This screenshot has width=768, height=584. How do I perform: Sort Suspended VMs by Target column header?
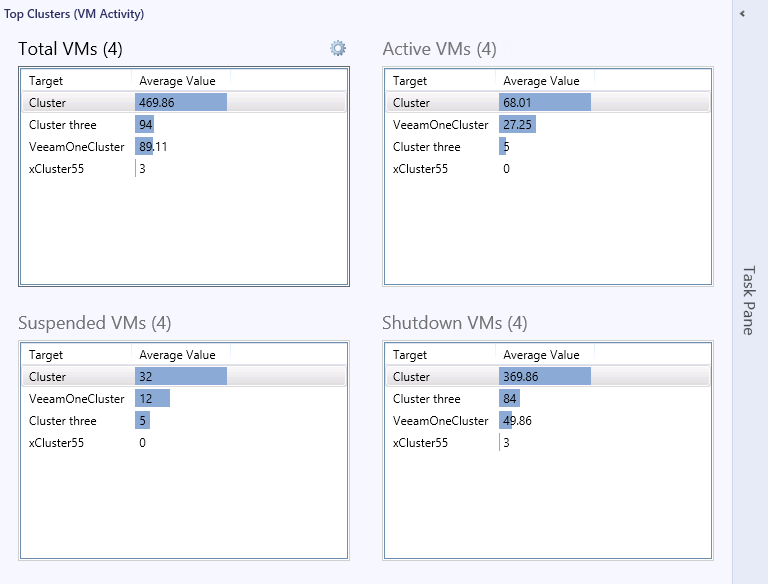click(45, 355)
